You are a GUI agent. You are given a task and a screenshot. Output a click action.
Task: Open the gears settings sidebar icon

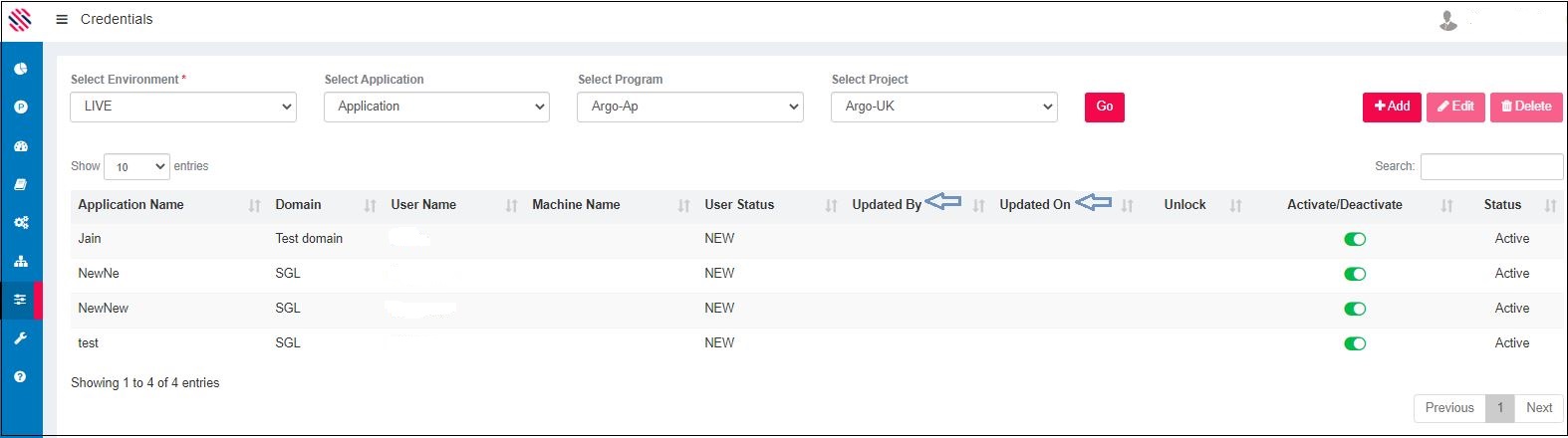coord(21,223)
